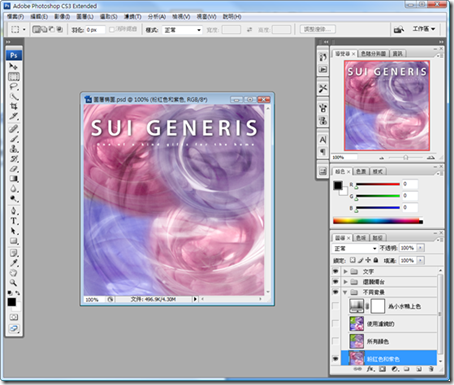This screenshot has width=454, height=385.
Task: Expand the text folder layer group
Action: click(345, 271)
